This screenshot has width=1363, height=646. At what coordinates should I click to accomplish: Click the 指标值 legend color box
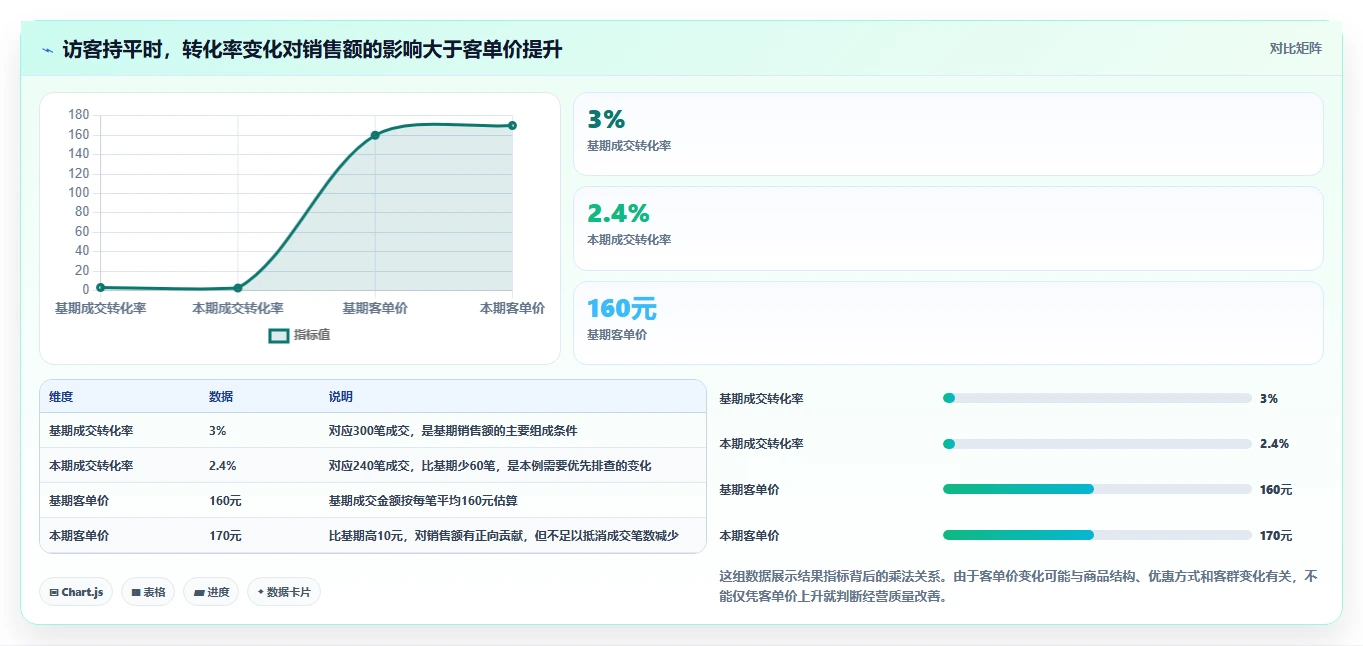pyautogui.click(x=279, y=335)
